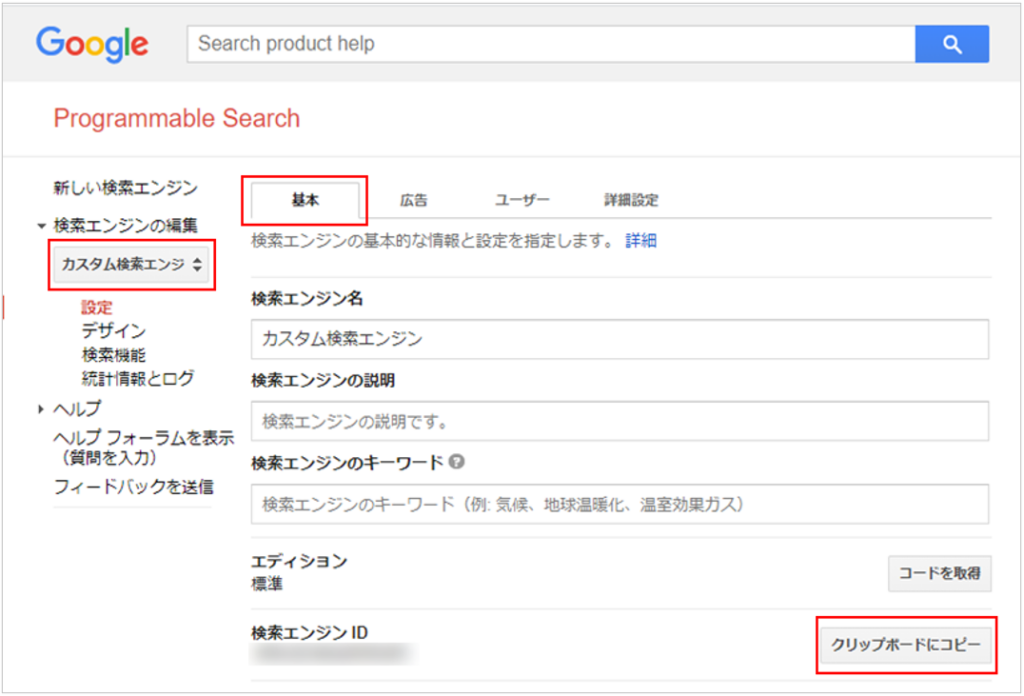Expand the ヘルプ section
This screenshot has height=696, width=1024.
coord(42,409)
